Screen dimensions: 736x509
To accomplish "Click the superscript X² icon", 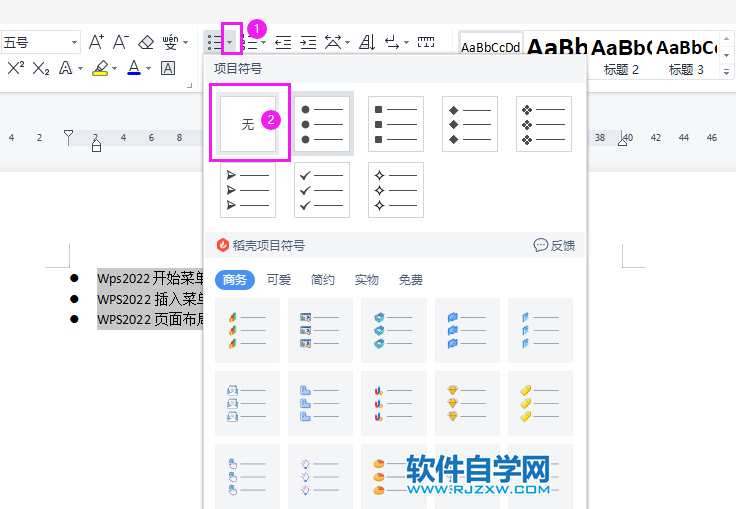I will tap(16, 68).
